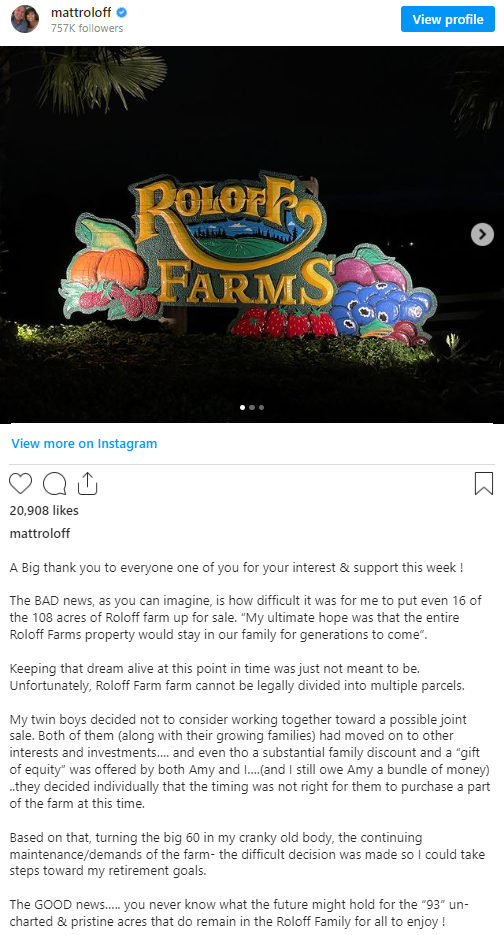504x935 pixels.
Task: Share the post using the share icon
Action: (87, 484)
